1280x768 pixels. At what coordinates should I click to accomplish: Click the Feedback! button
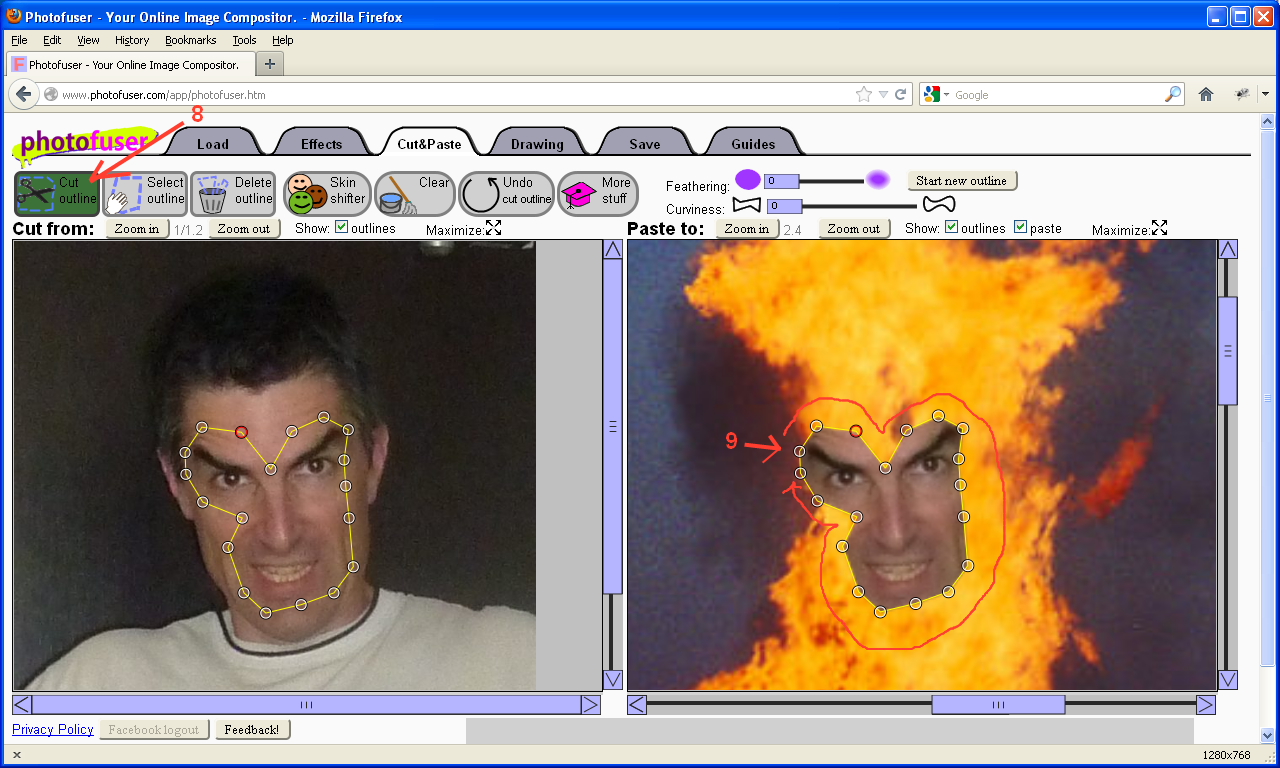(x=252, y=730)
